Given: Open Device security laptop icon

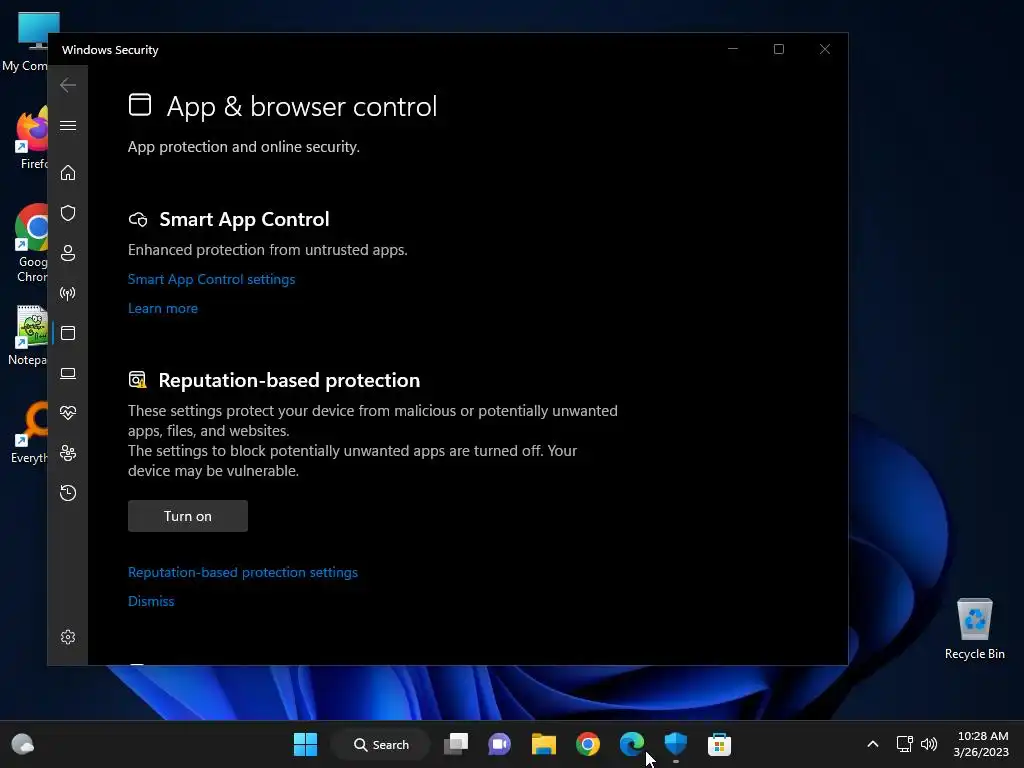Looking at the screenshot, I should pyautogui.click(x=68, y=374).
